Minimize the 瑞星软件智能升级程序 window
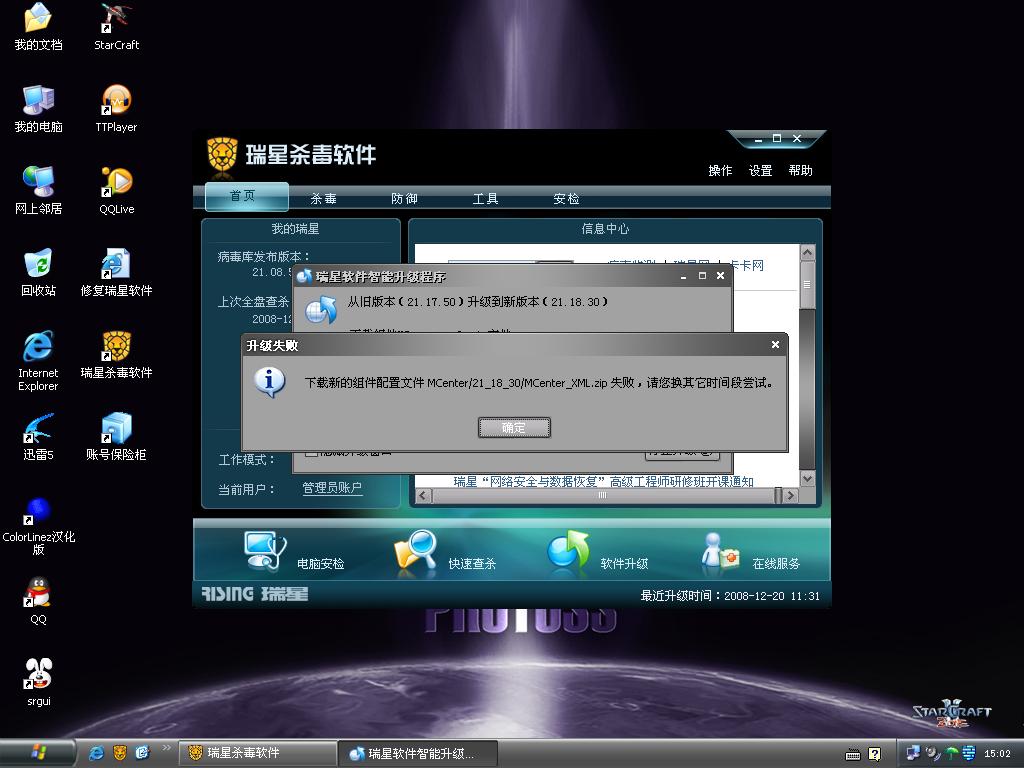 683,276
